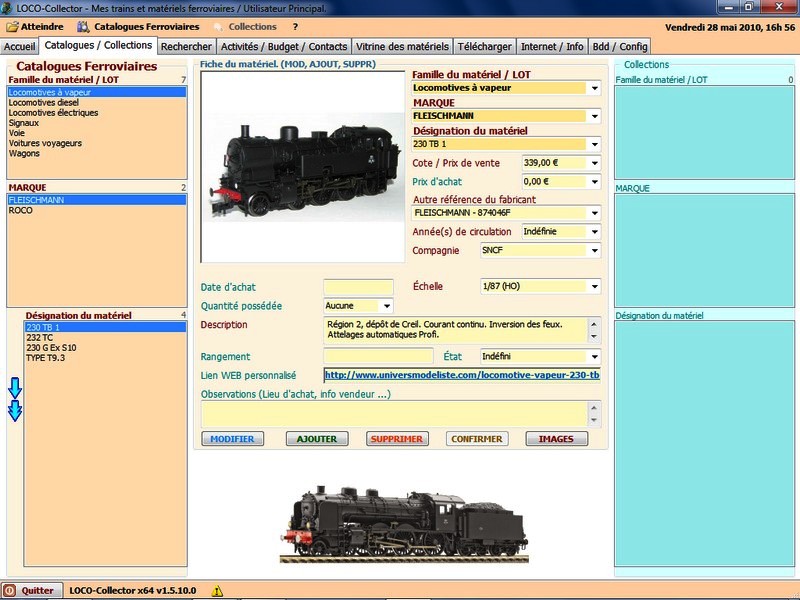Expand the Désignation 230 TB 1 dropdown
Screen dimensions: 800x600
click(594, 144)
